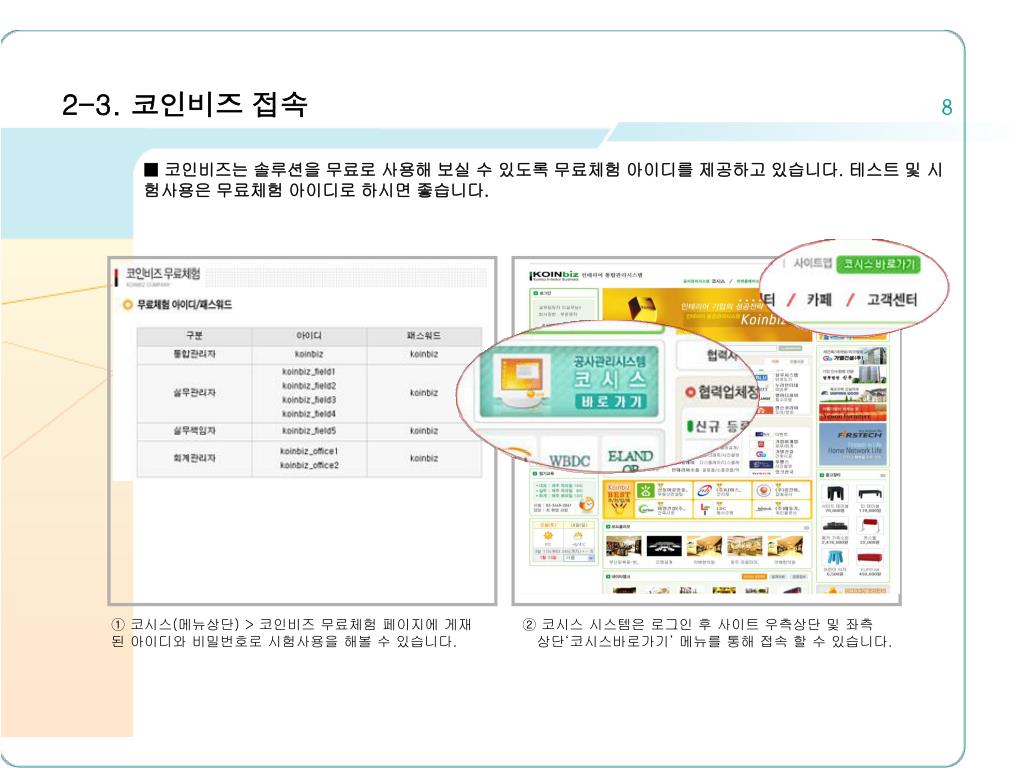Open the 카페 menu item
This screenshot has width=1024, height=768.
point(819,300)
